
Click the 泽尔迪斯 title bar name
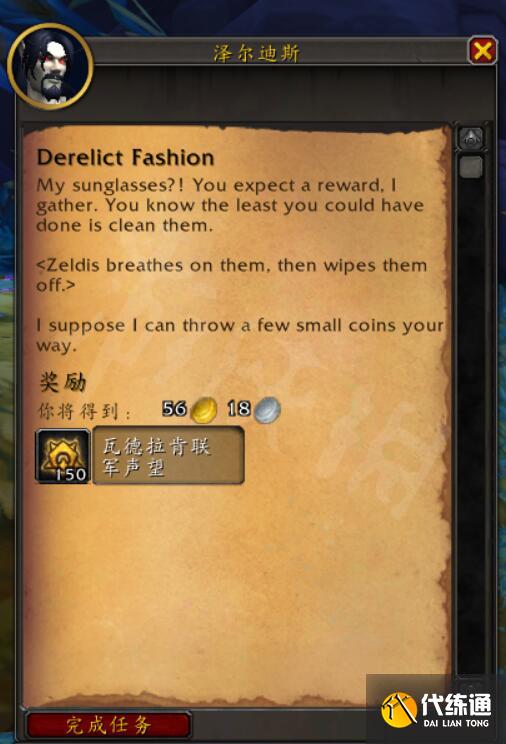click(256, 53)
